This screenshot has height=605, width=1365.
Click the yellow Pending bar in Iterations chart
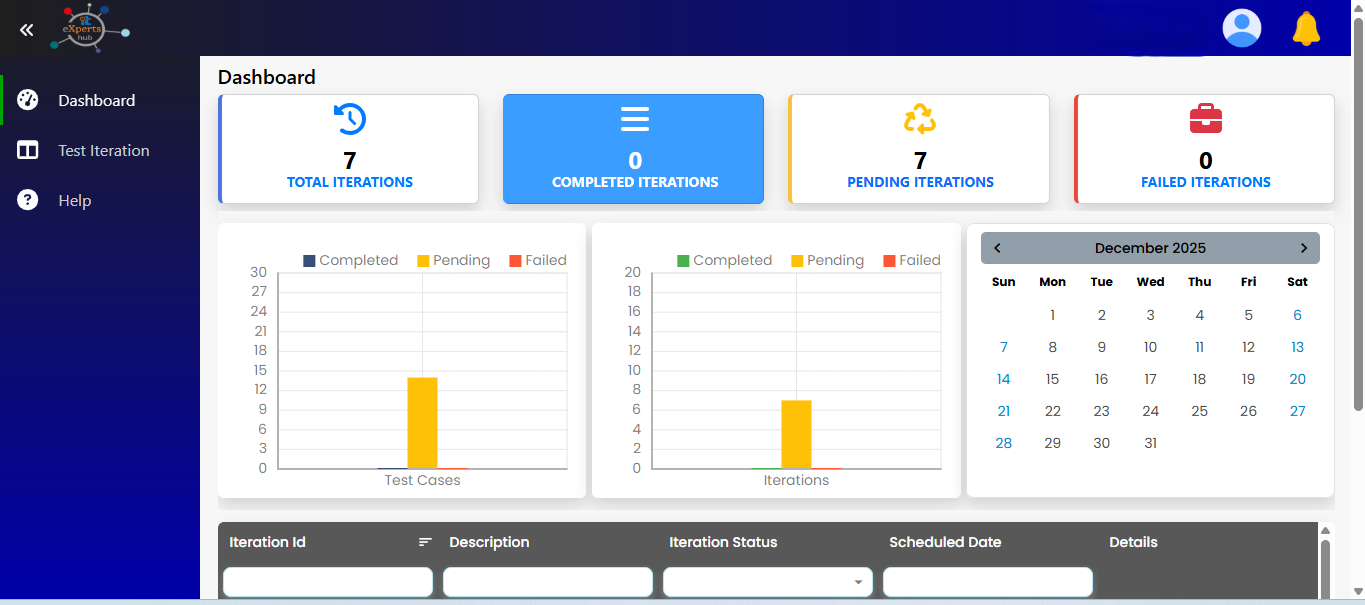click(x=796, y=434)
